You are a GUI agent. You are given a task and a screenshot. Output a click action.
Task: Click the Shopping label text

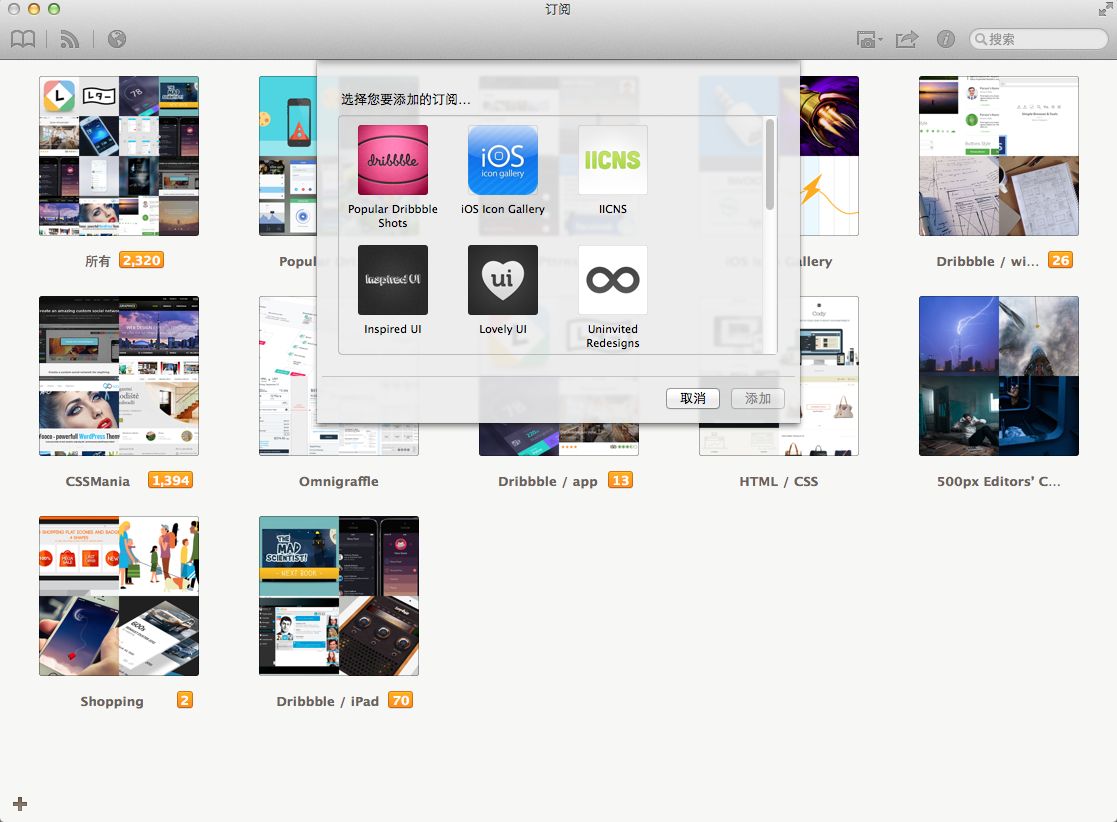[112, 702]
